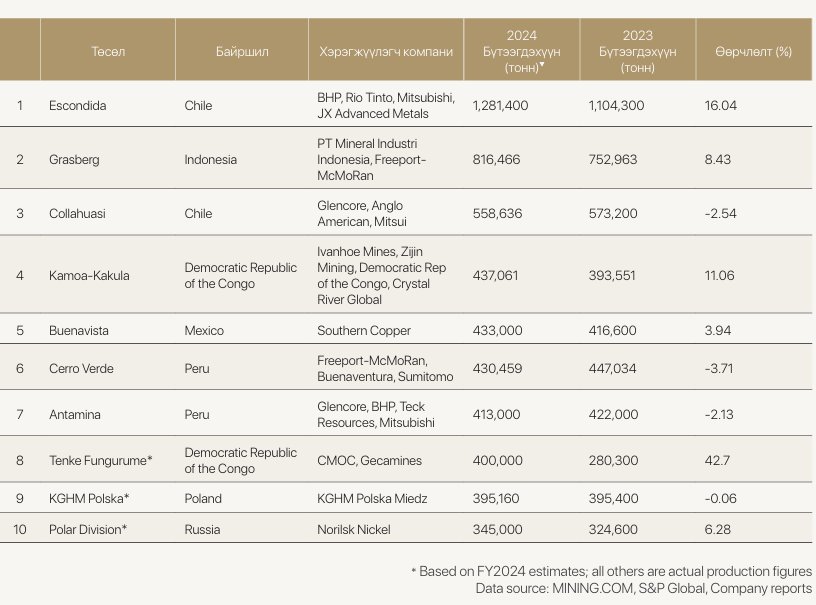Select the Kamoa-Kakula project cell
This screenshot has height=605, width=816.
coord(89,275)
